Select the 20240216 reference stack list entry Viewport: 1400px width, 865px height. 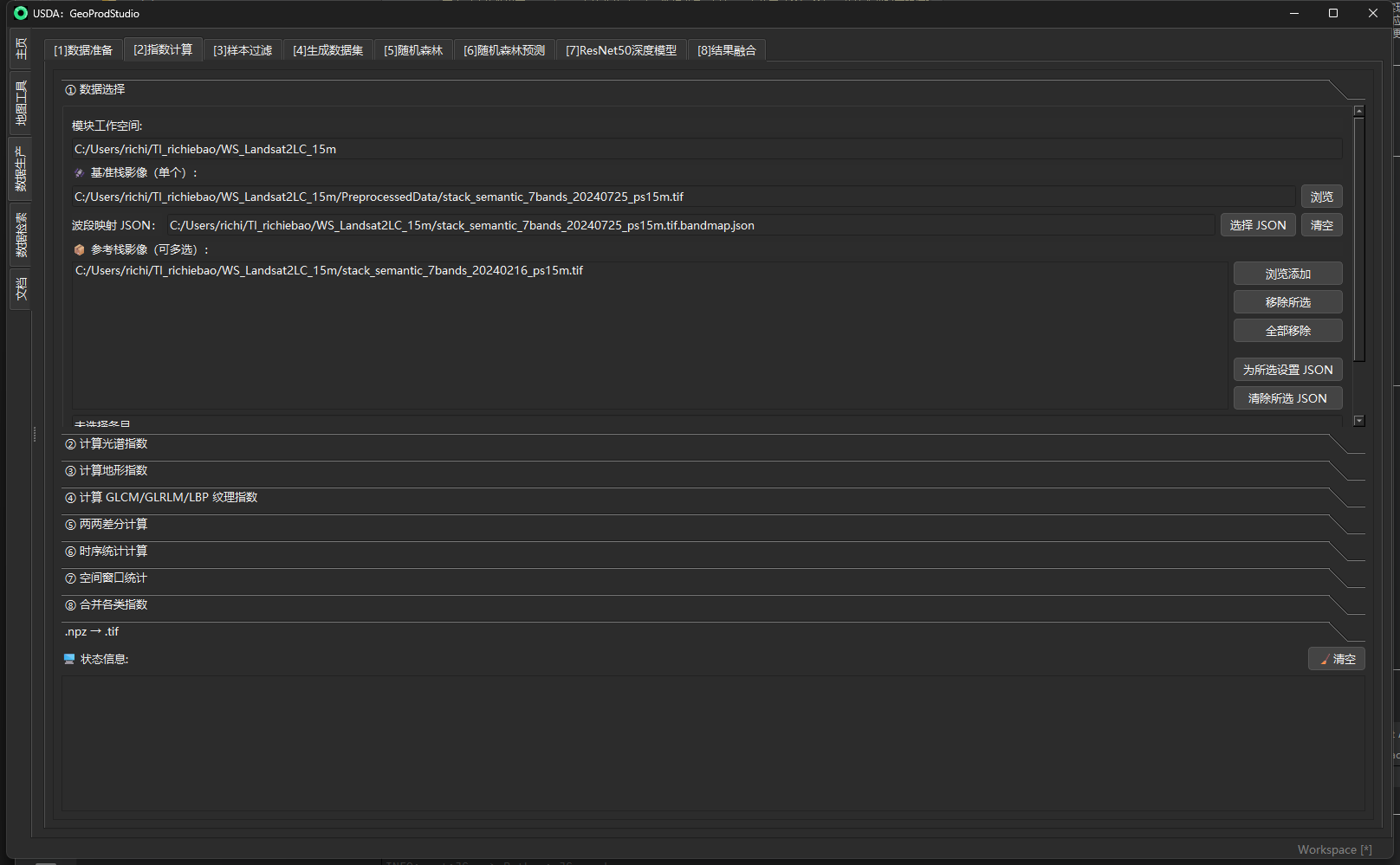329,271
